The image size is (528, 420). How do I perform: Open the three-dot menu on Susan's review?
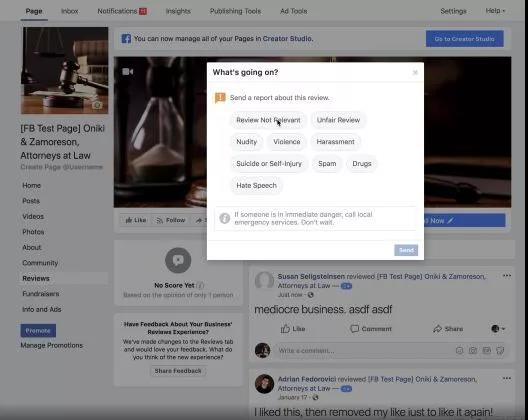506,276
